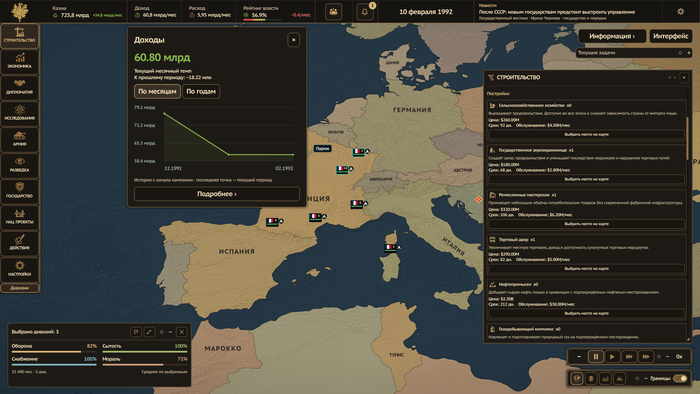This screenshot has width=700, height=394.
Task: Collapse the Строительство panel with minus
Action: coord(675,78)
